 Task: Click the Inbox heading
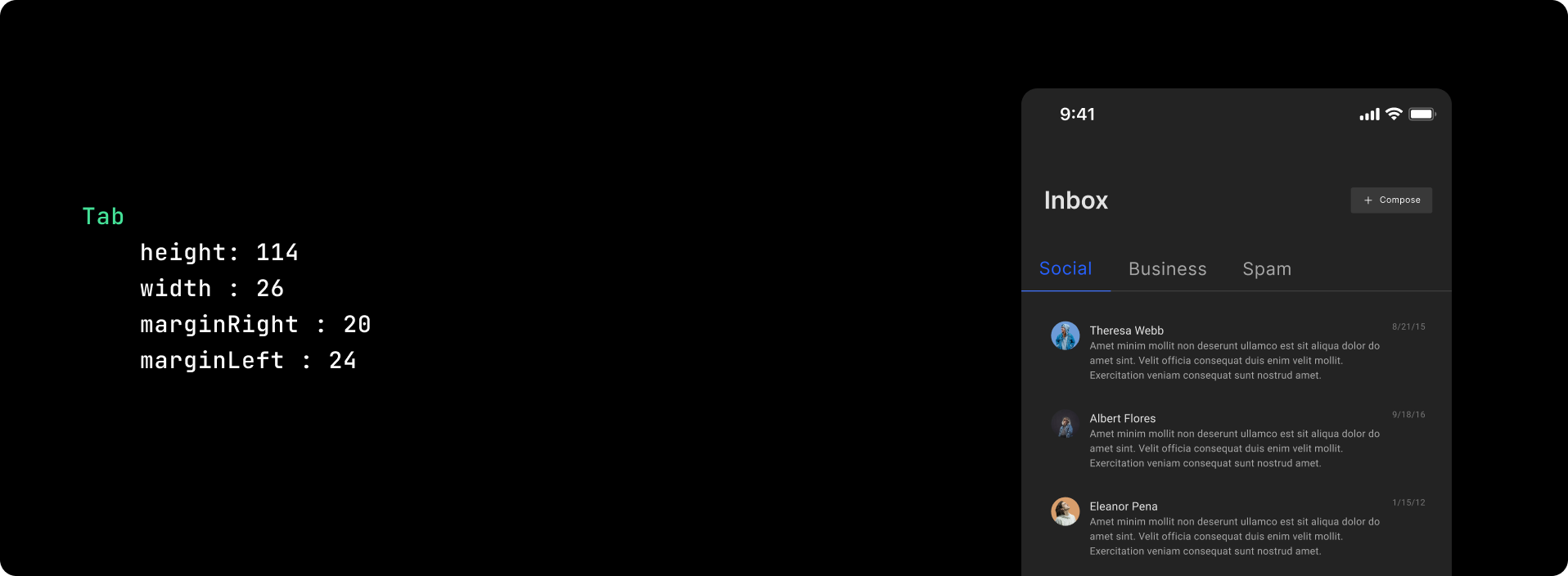pyautogui.click(x=1075, y=200)
